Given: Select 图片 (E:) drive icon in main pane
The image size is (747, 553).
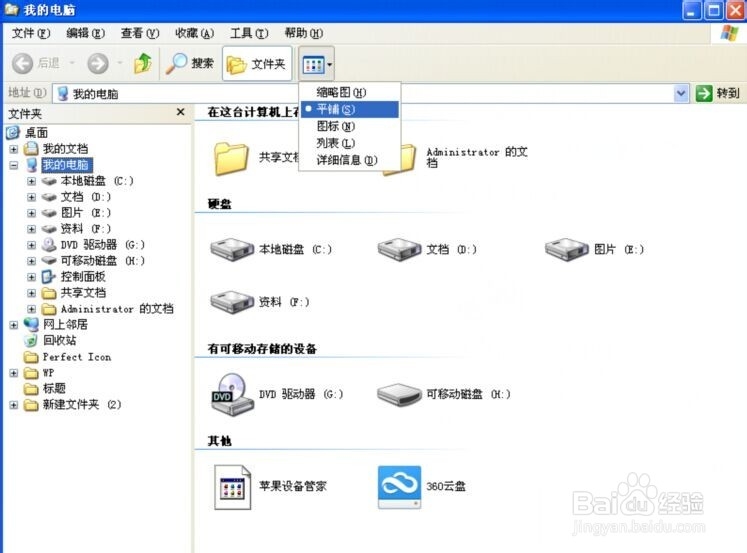Looking at the screenshot, I should pyautogui.click(x=567, y=250).
